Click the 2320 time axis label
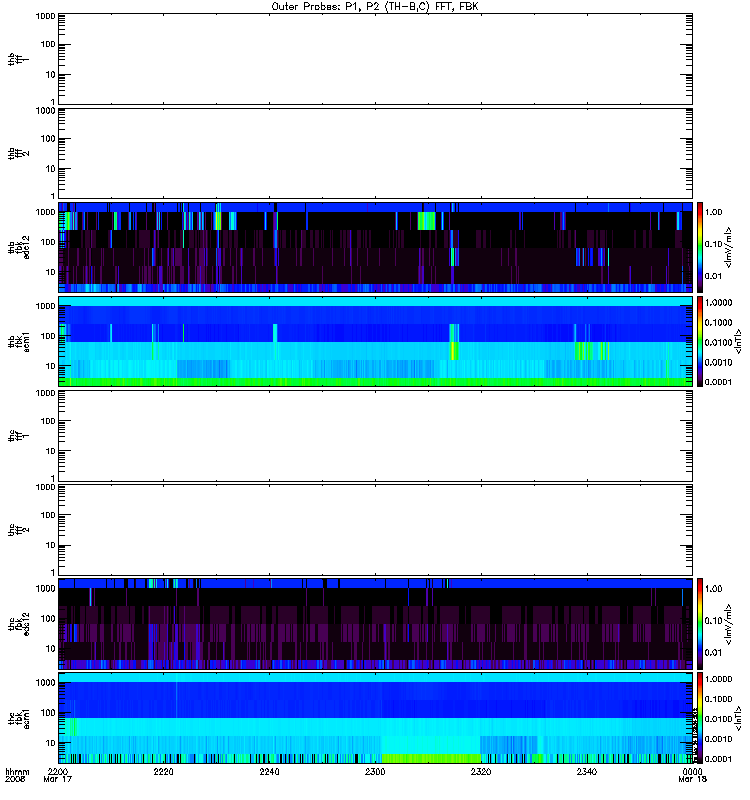The height and width of the screenshot is (800, 750). [481, 772]
